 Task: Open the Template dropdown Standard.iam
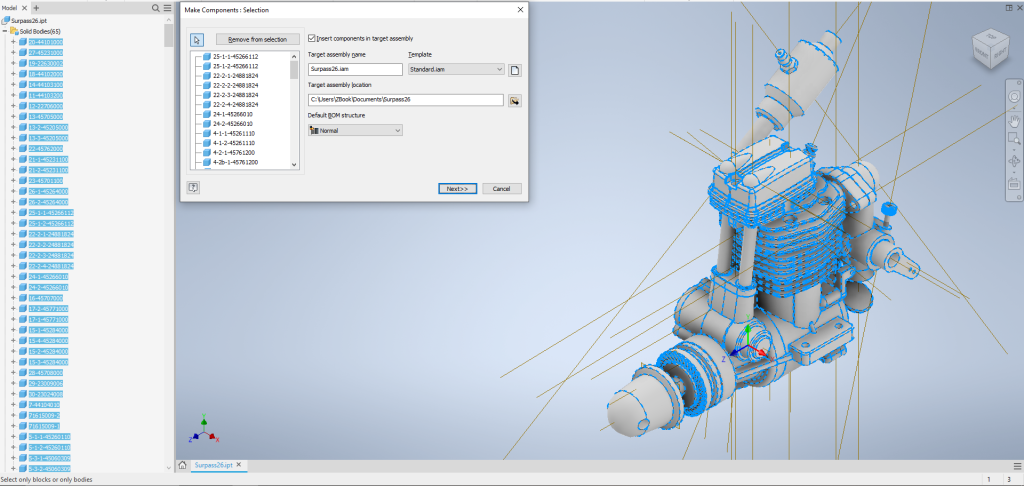[455, 70]
